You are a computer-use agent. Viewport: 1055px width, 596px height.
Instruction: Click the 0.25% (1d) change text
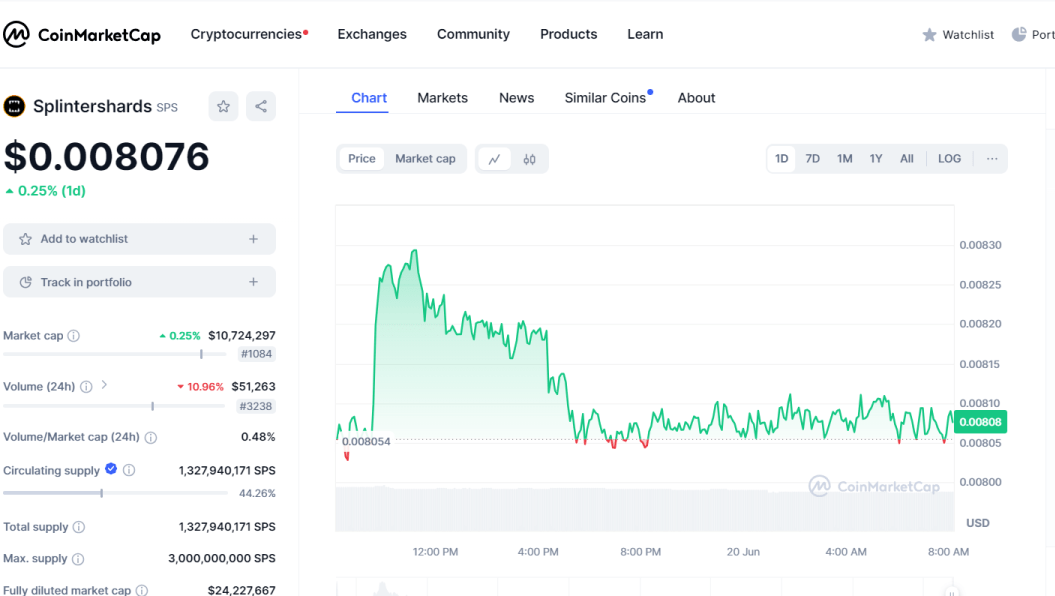pos(52,191)
